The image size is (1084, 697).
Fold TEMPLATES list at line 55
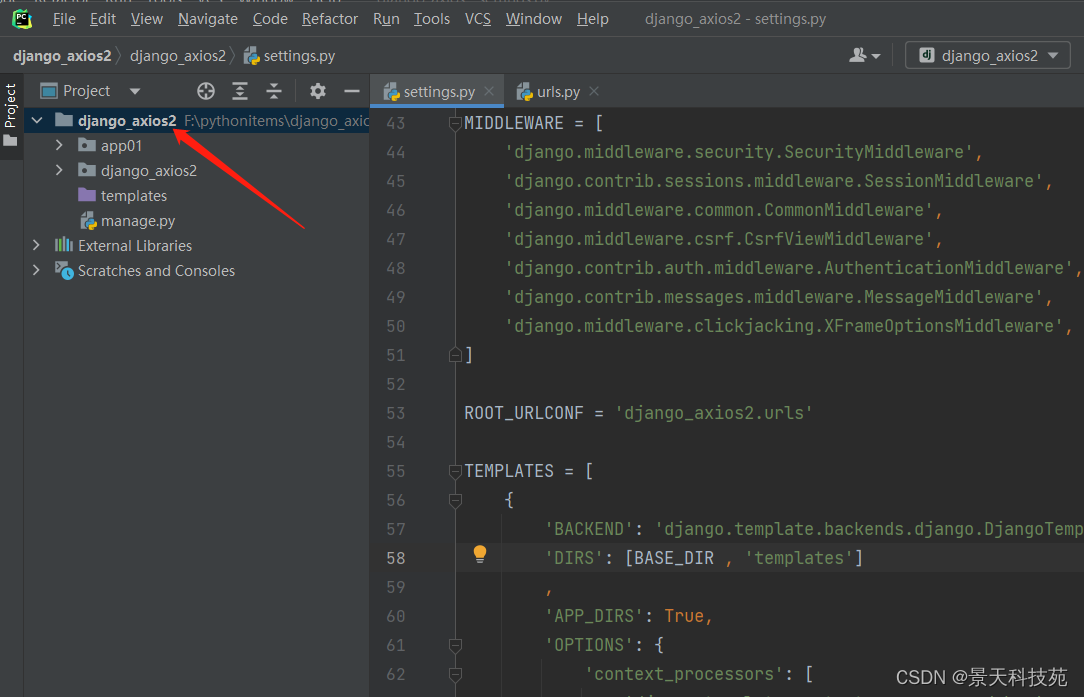click(x=455, y=472)
